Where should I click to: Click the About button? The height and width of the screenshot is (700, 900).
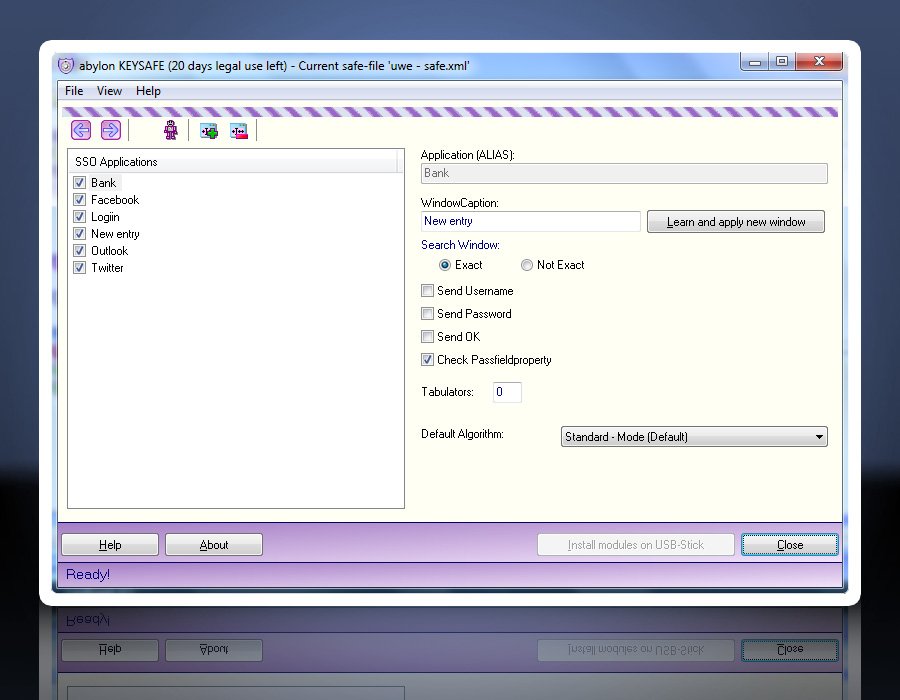214,545
